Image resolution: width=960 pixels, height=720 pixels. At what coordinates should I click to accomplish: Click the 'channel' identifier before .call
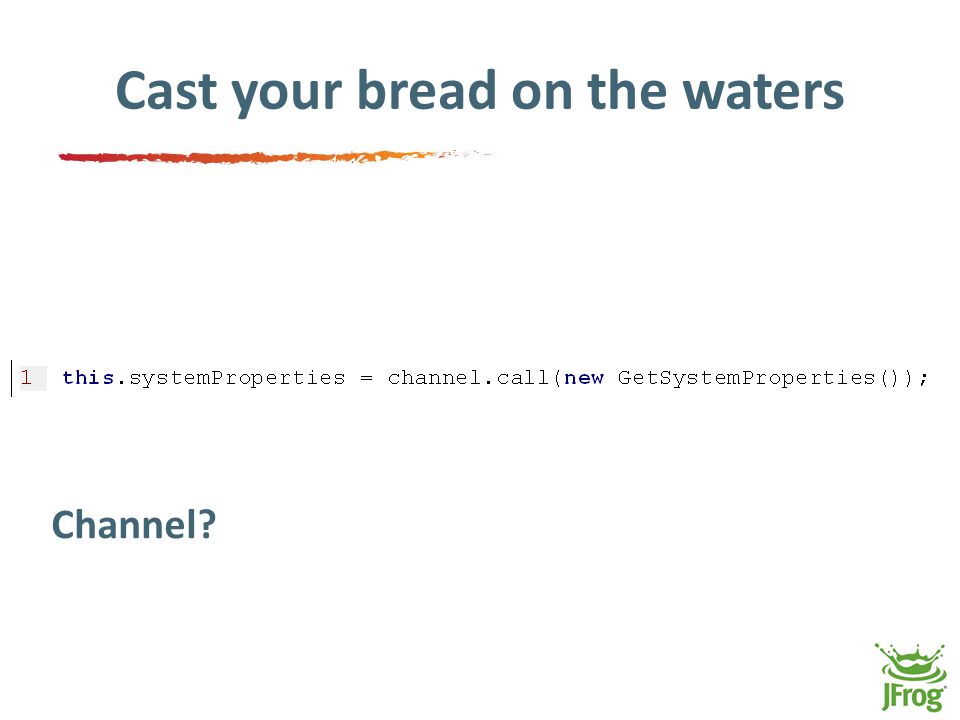(x=435, y=378)
